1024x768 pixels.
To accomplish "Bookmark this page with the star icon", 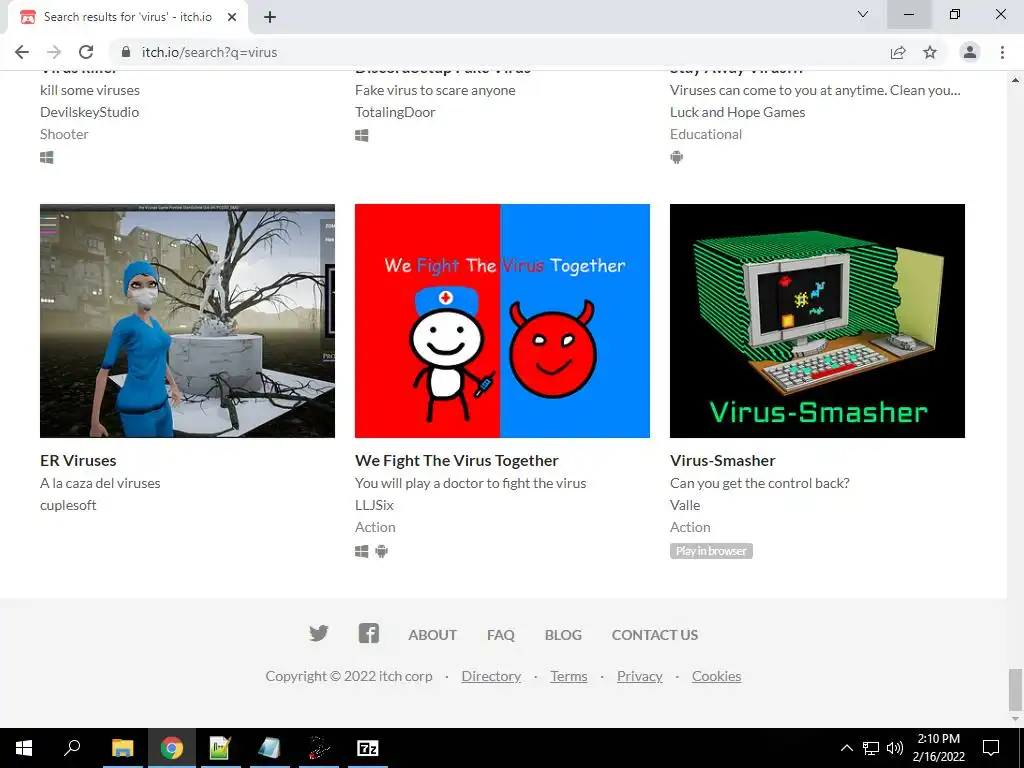I will (x=930, y=52).
